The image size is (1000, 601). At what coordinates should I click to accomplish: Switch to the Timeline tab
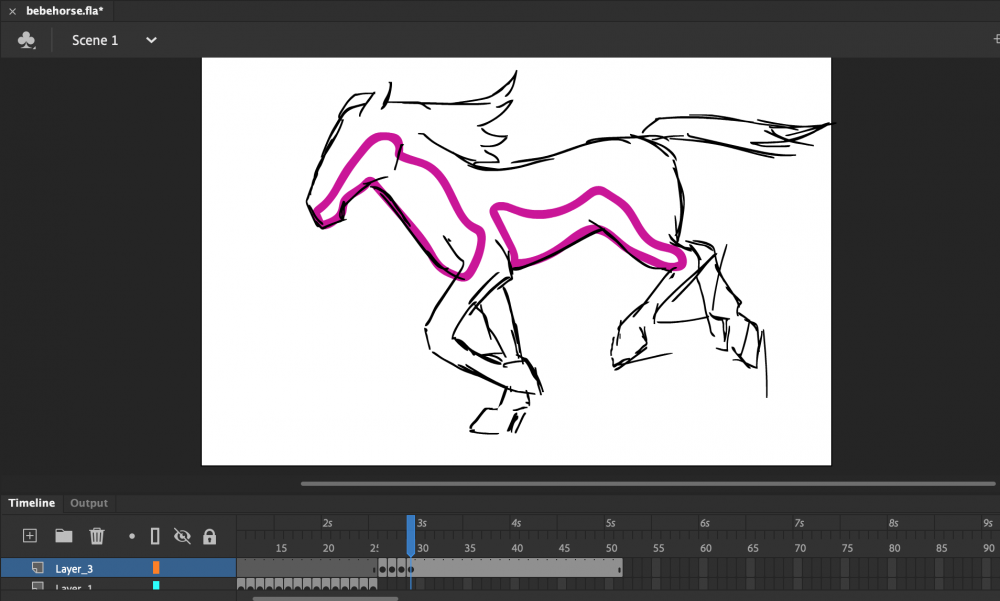point(32,503)
